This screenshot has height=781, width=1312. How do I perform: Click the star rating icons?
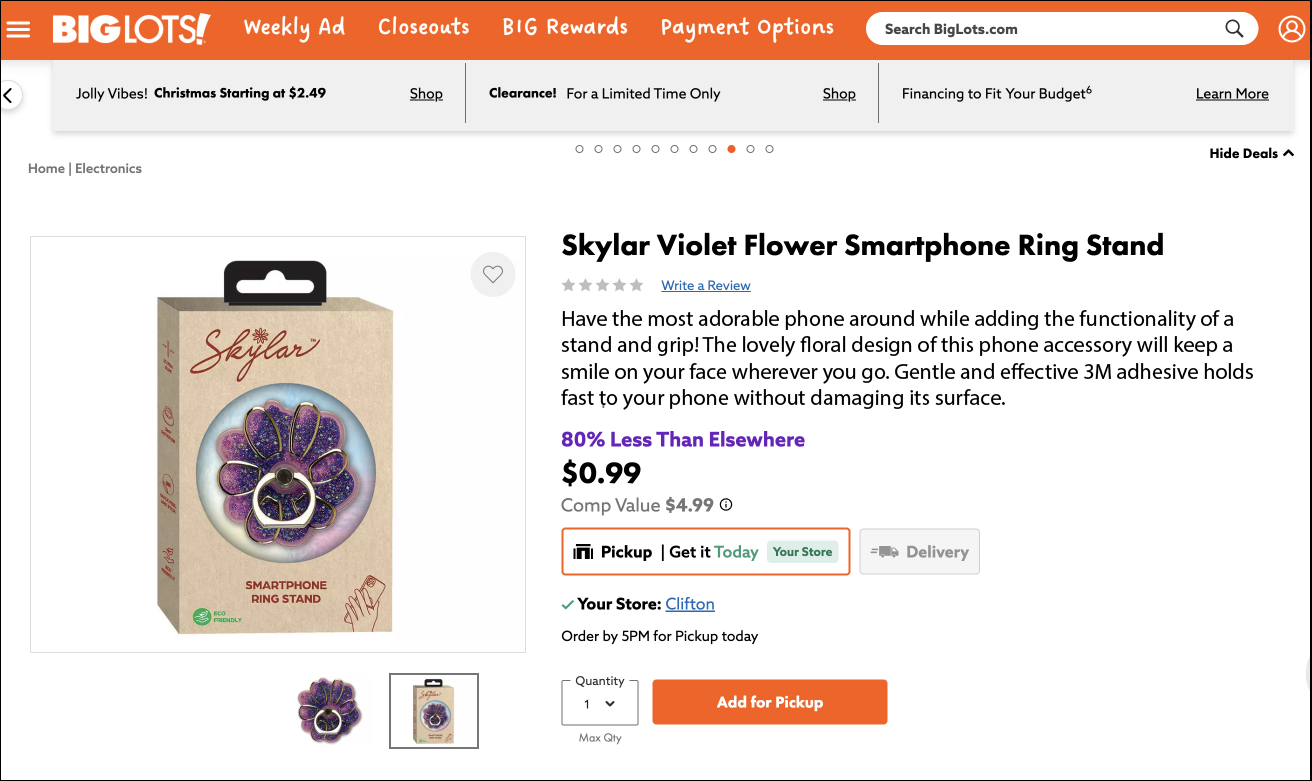602,285
